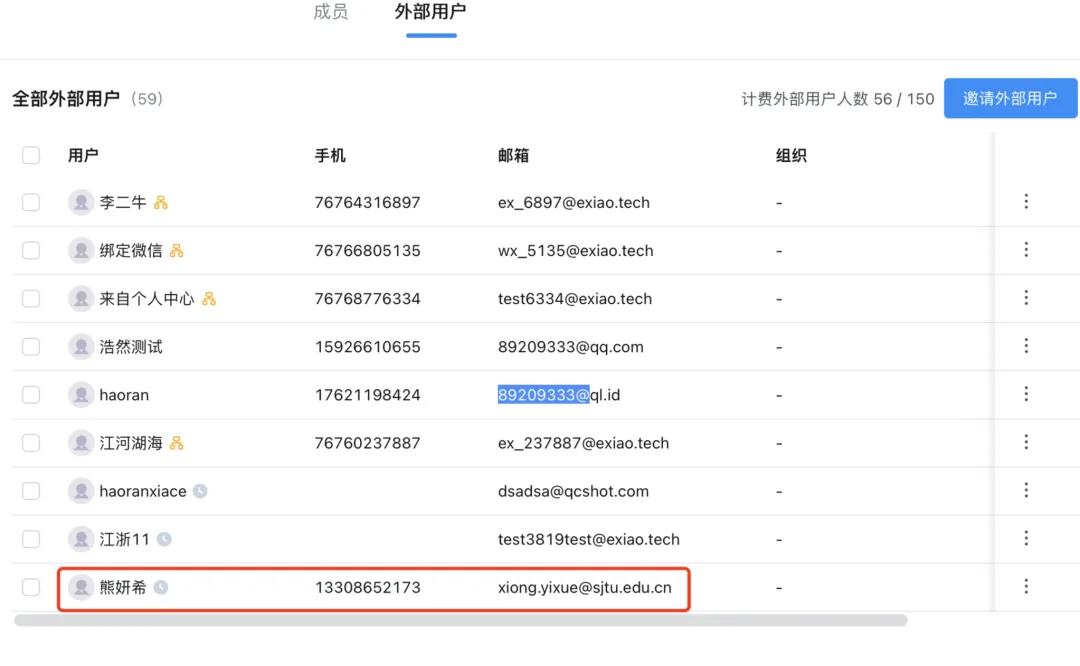This screenshot has width=1080, height=666.
Task: Click email test6334@exiao.tech
Action: click(x=575, y=299)
